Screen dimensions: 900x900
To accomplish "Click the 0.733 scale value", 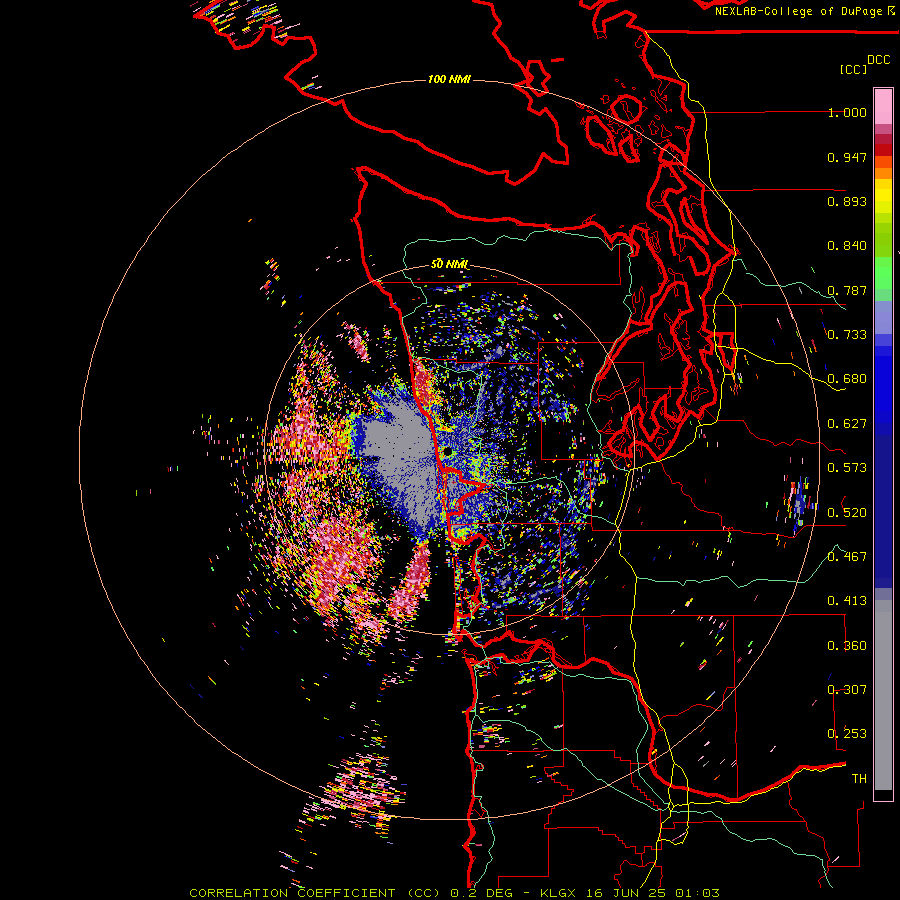I will point(847,335).
